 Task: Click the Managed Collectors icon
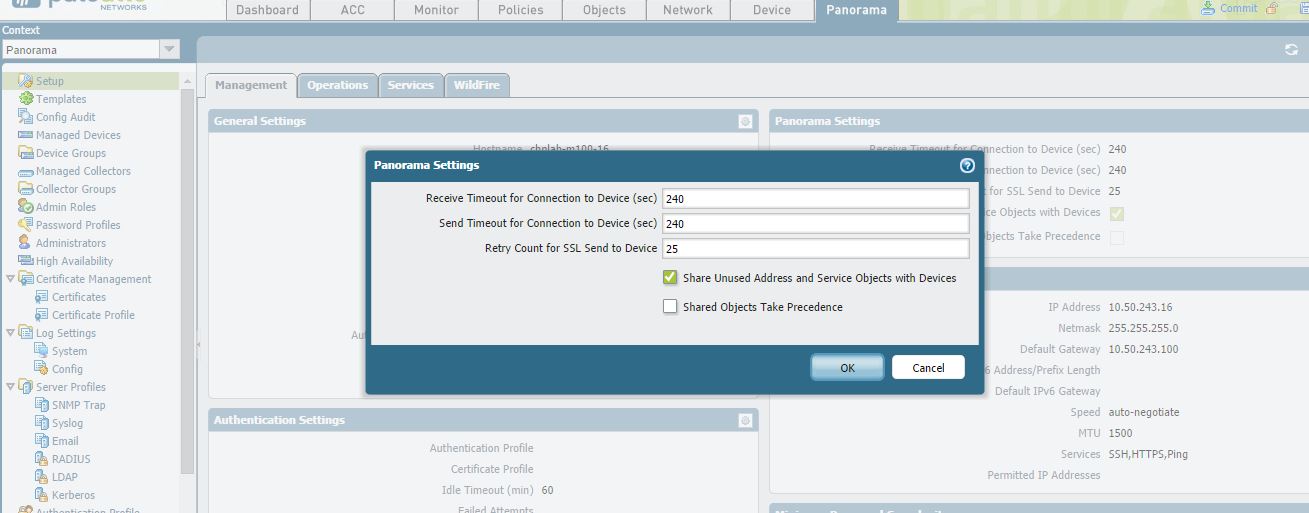(26, 171)
